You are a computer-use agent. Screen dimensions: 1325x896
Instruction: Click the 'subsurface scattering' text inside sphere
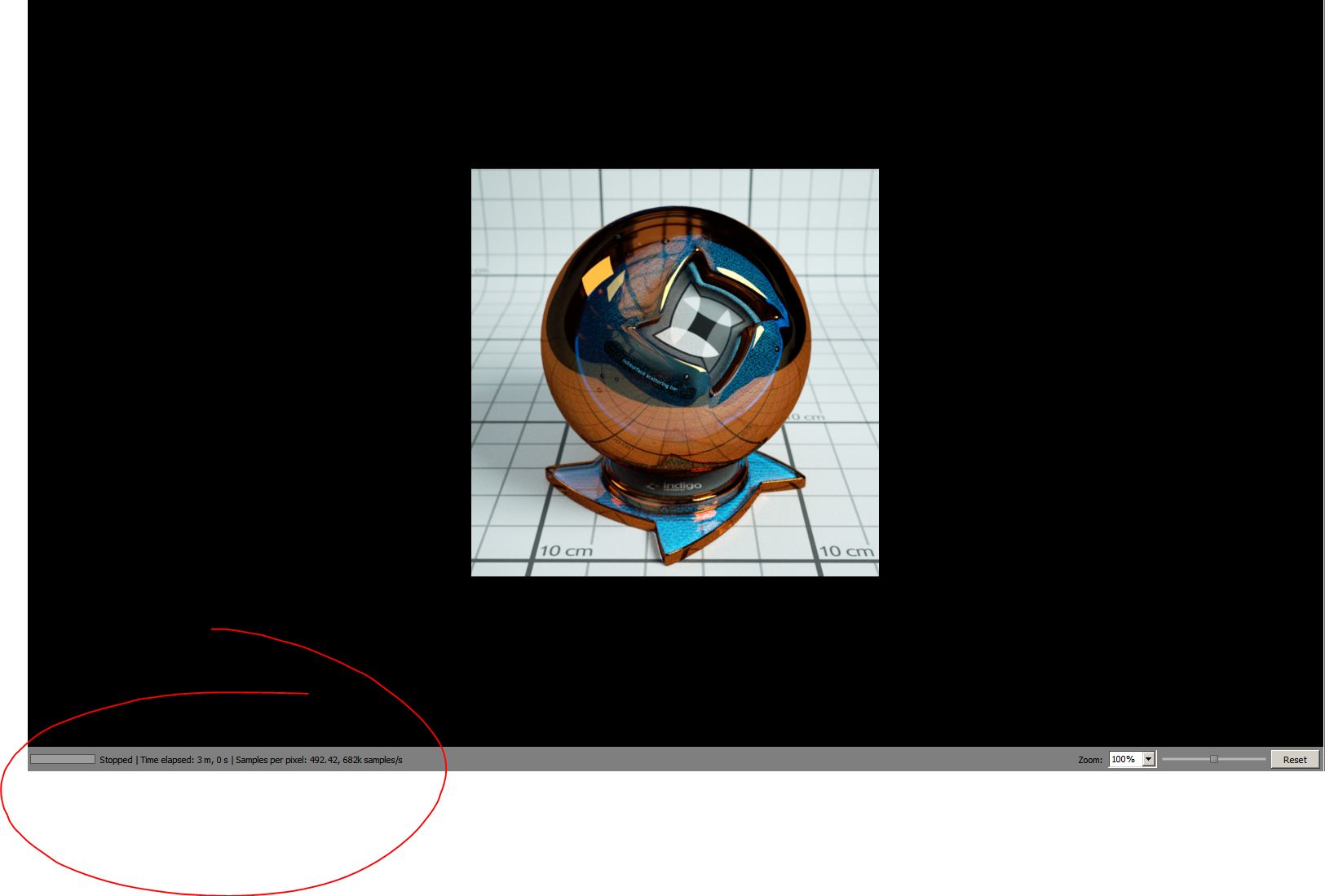pyautogui.click(x=650, y=373)
